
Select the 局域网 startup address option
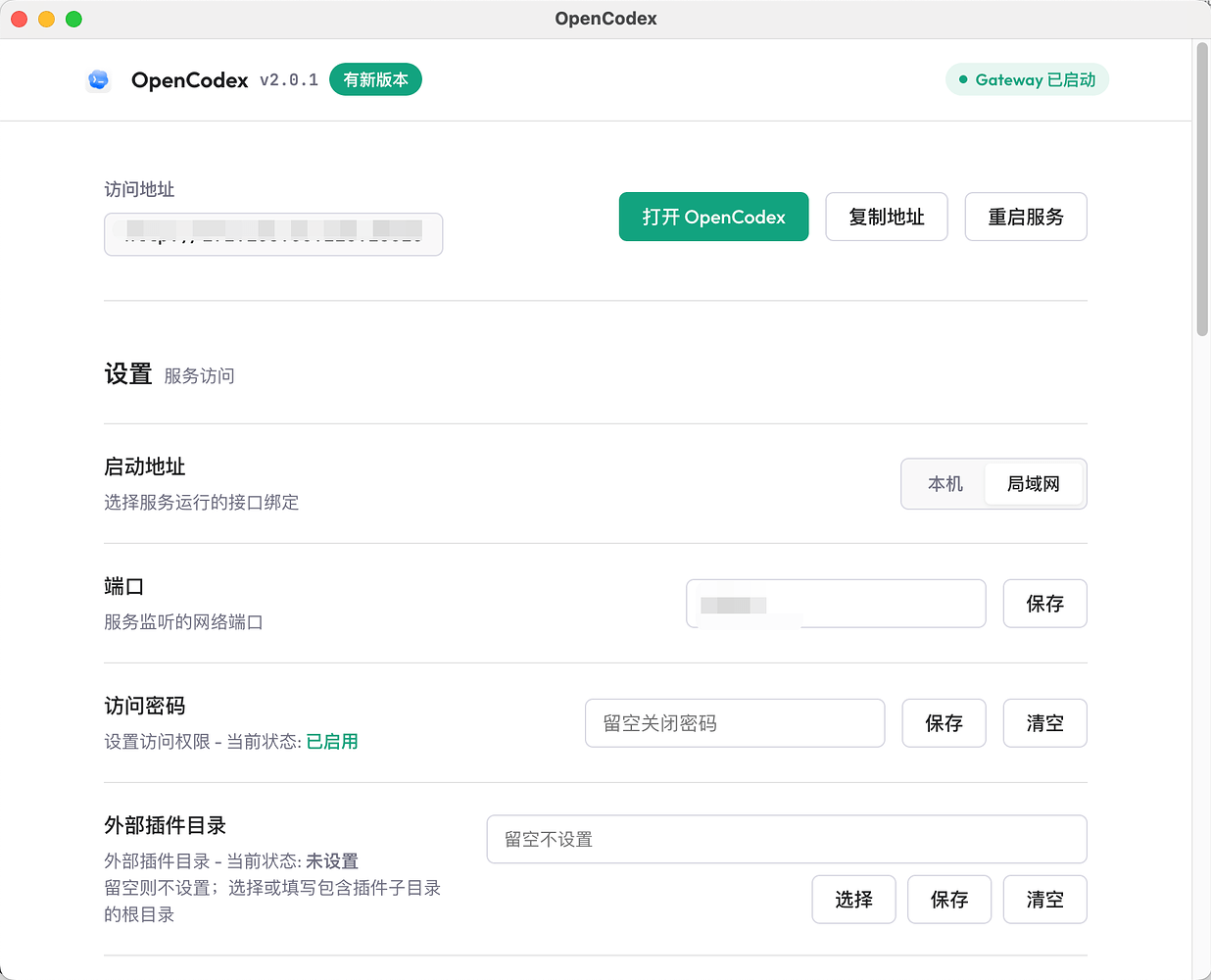coord(1034,484)
